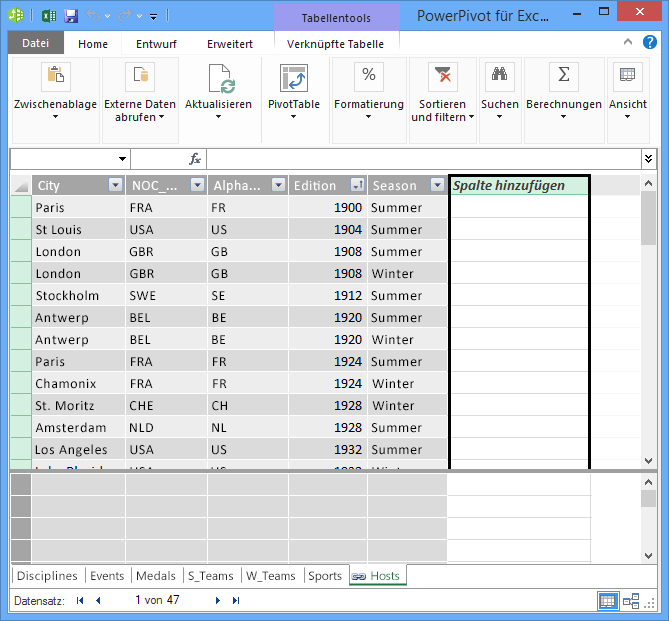Switch to the Erweitert ribbon tab
The width and height of the screenshot is (669, 621).
point(230,44)
